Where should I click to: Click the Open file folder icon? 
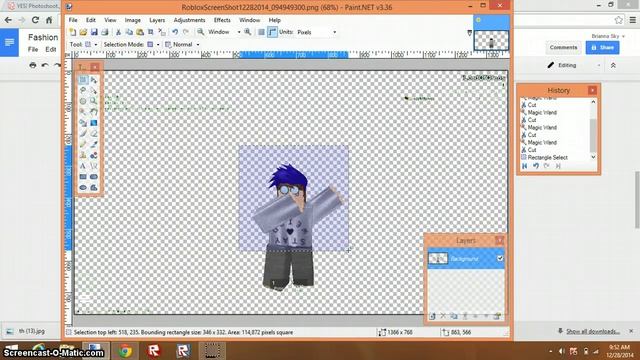(83, 32)
